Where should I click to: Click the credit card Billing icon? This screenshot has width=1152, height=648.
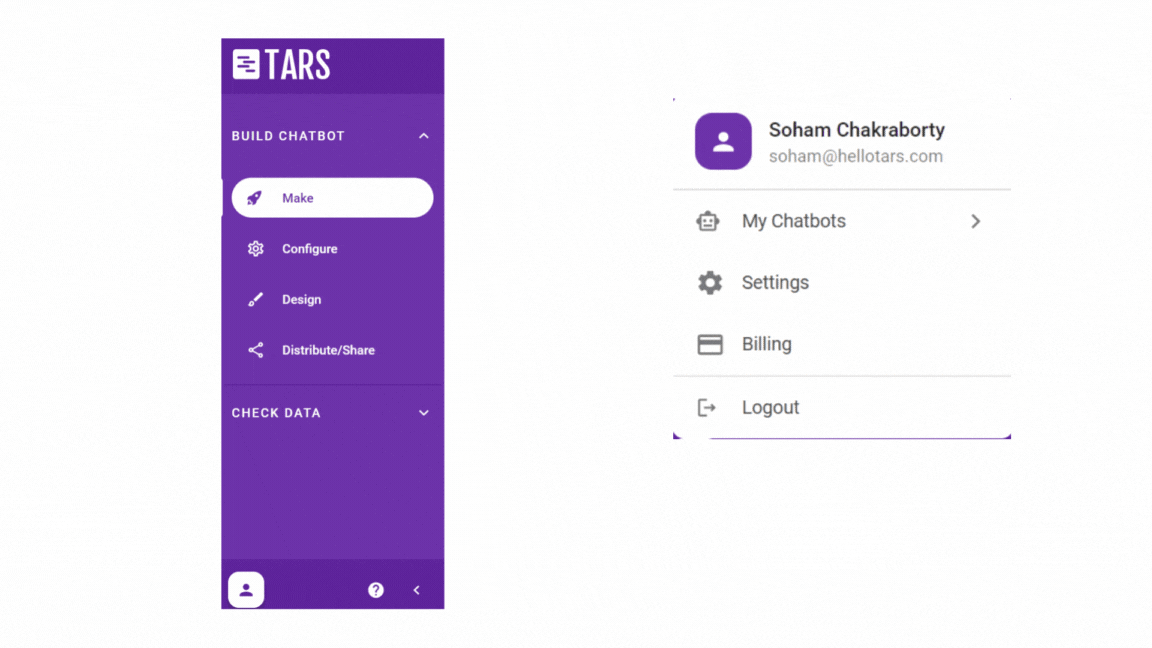click(x=710, y=344)
